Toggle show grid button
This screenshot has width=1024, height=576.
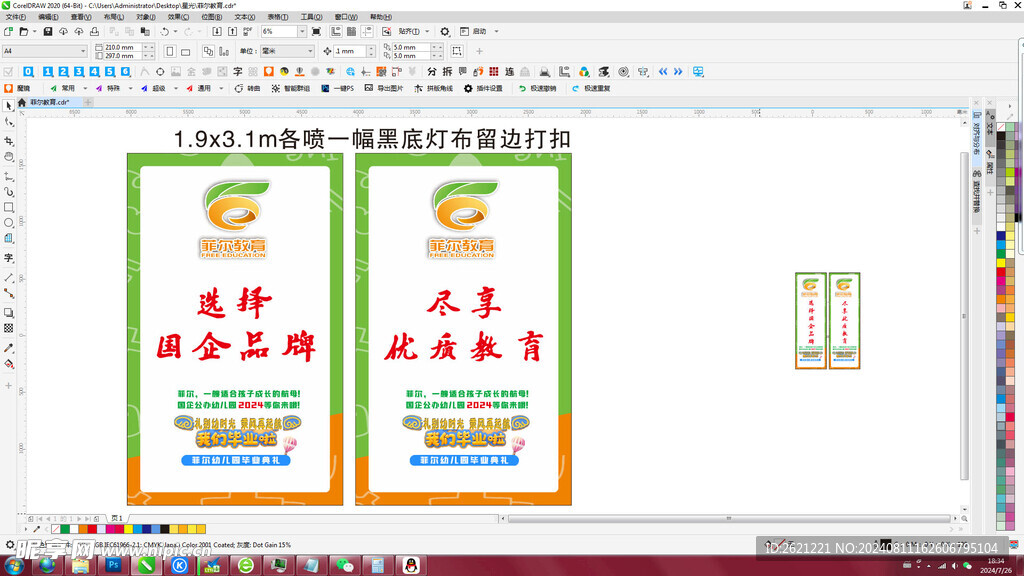click(351, 31)
